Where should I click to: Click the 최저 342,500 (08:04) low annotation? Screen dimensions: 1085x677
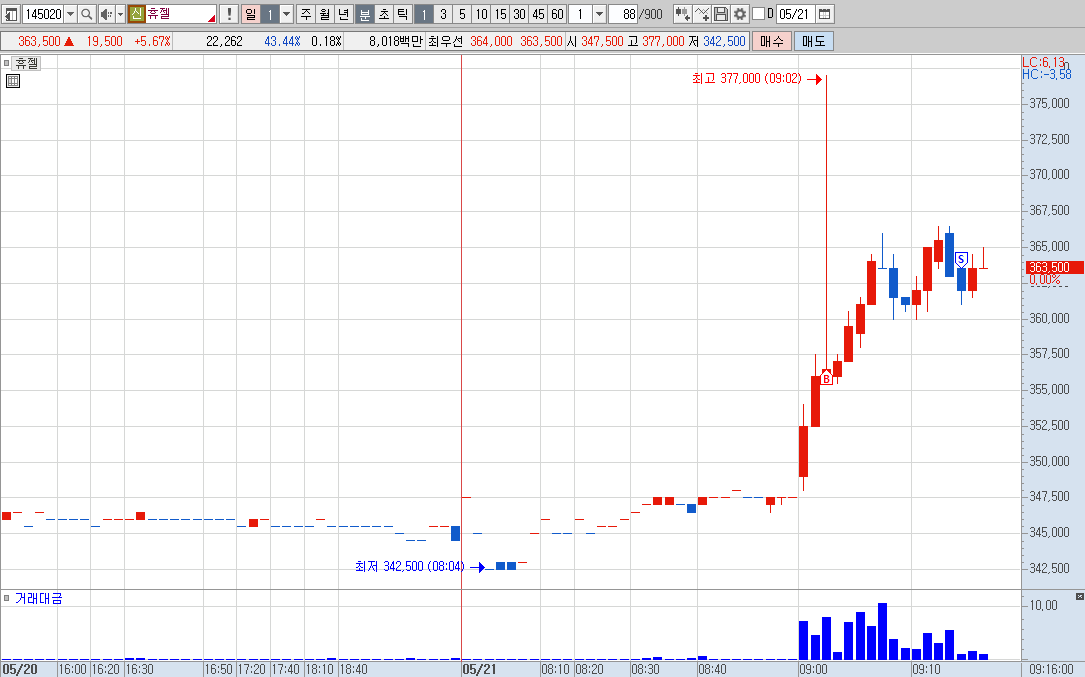tap(410, 566)
